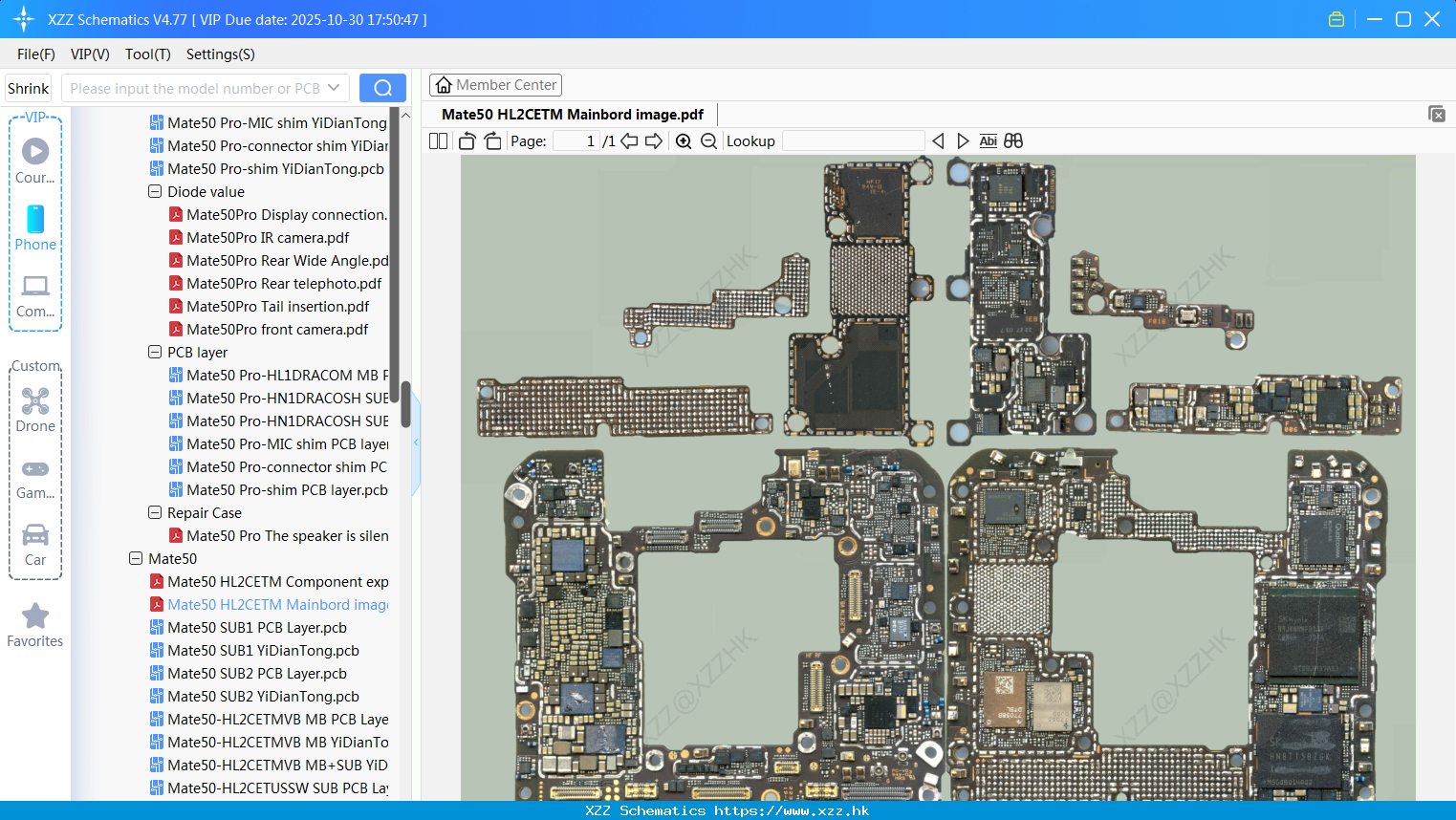Collapse the Diode value folder
Screen dimensions: 1456x820
click(155, 191)
